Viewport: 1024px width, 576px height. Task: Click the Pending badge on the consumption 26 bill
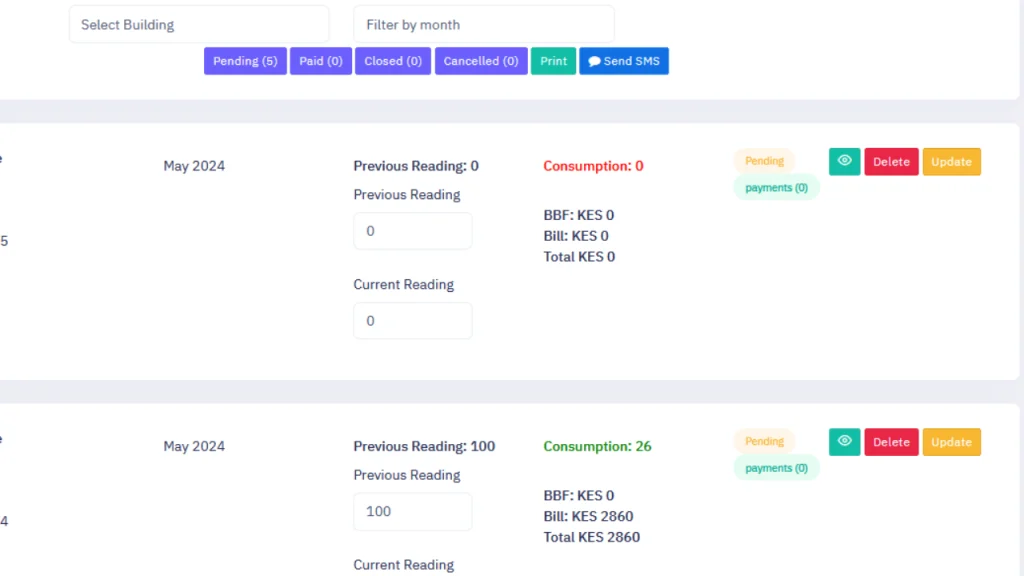[x=764, y=441]
